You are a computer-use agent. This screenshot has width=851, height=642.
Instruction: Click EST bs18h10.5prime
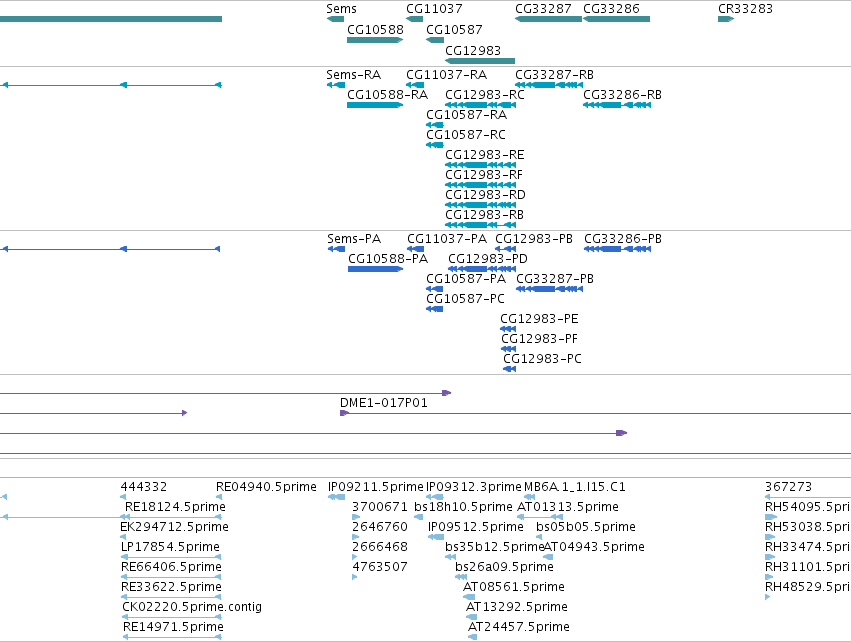(x=418, y=517)
